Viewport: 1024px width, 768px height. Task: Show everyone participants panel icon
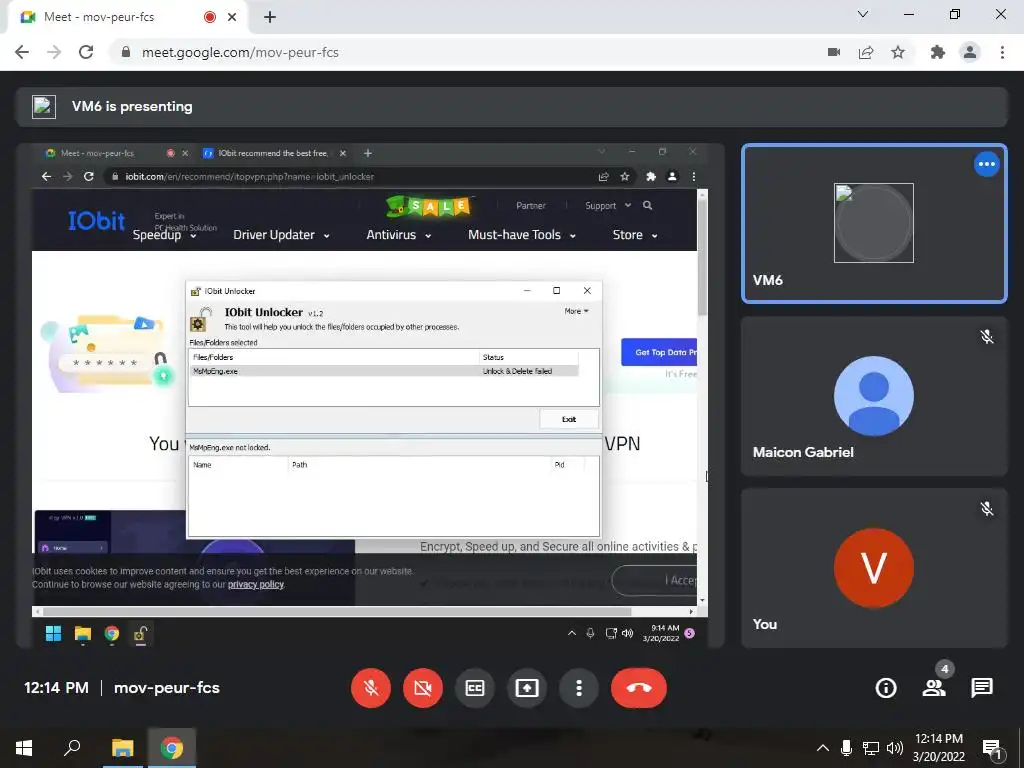tap(934, 688)
